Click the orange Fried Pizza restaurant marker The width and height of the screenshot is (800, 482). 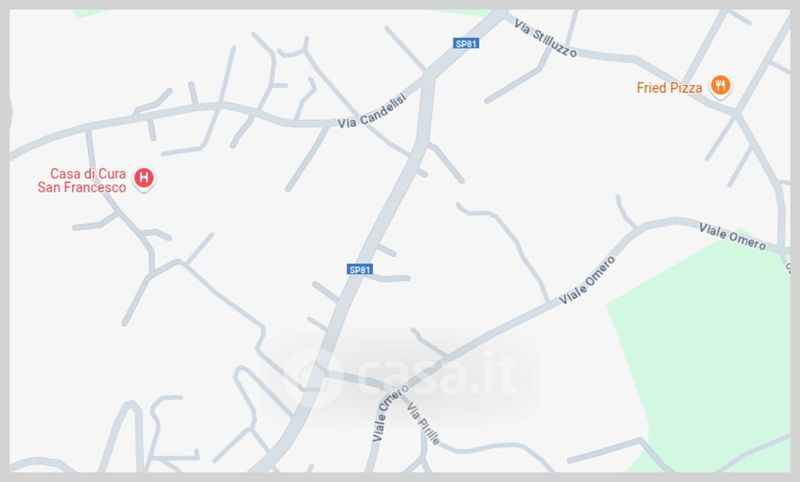(720, 85)
